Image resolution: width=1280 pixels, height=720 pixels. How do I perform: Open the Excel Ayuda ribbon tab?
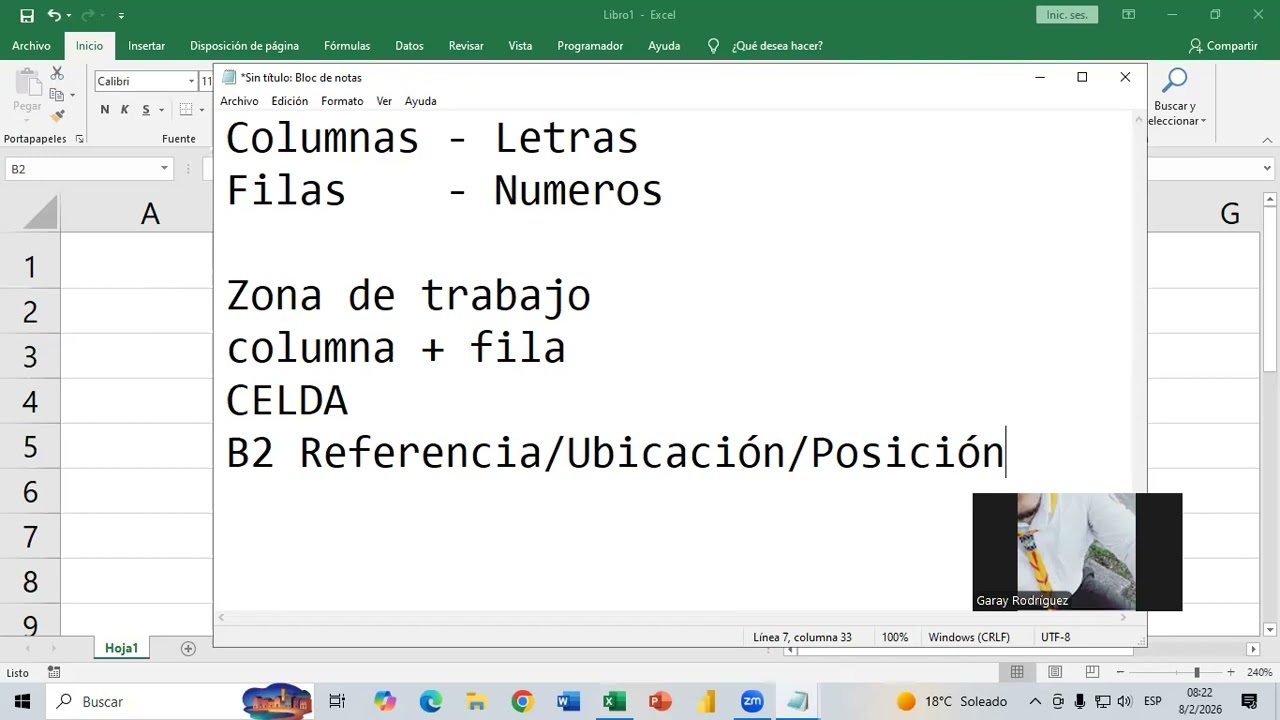pos(664,46)
